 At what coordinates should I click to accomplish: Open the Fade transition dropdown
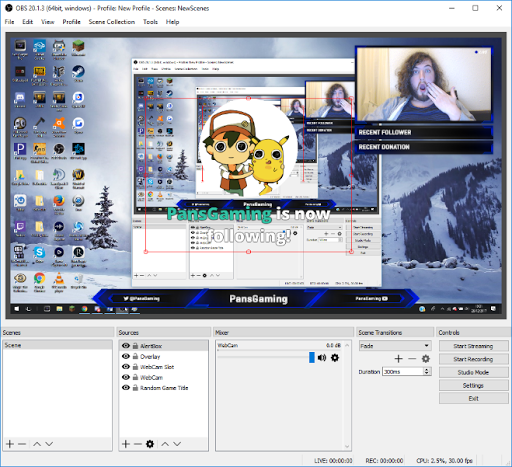point(395,346)
